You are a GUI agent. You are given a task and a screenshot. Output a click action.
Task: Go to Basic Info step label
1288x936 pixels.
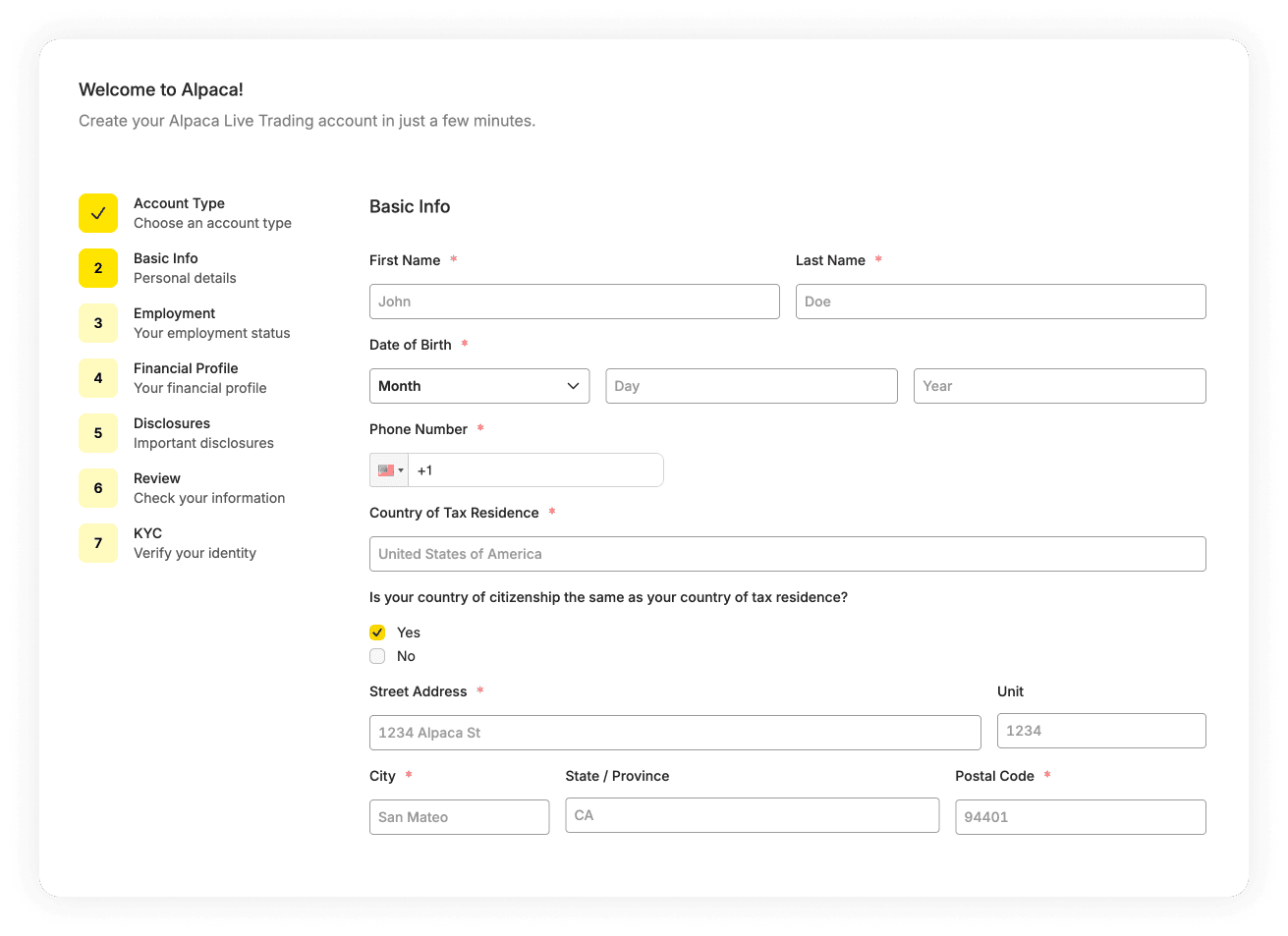coord(166,258)
